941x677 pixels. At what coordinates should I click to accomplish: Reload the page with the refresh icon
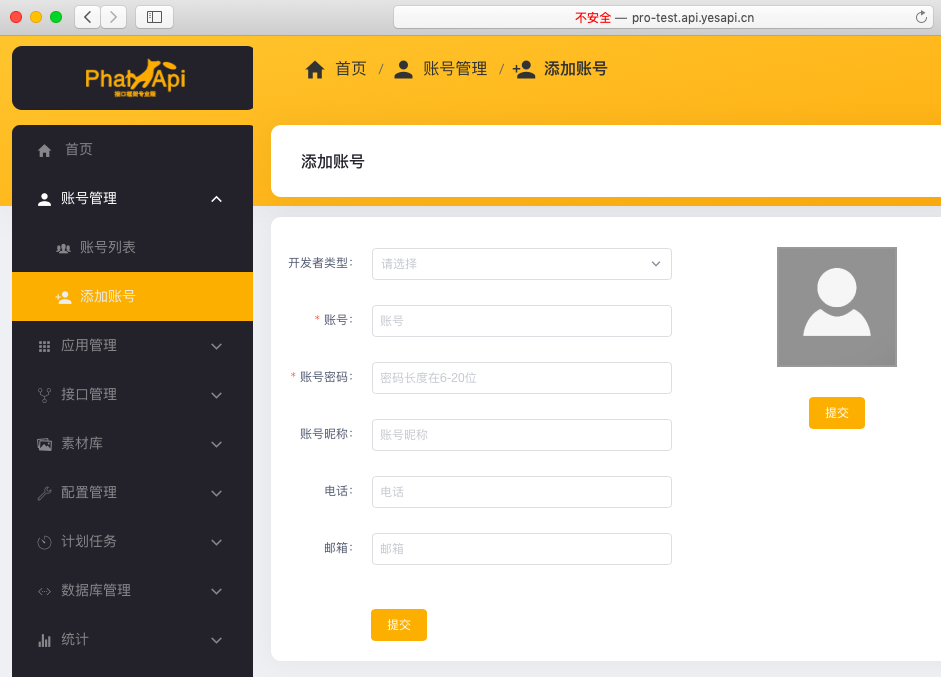pos(921,17)
